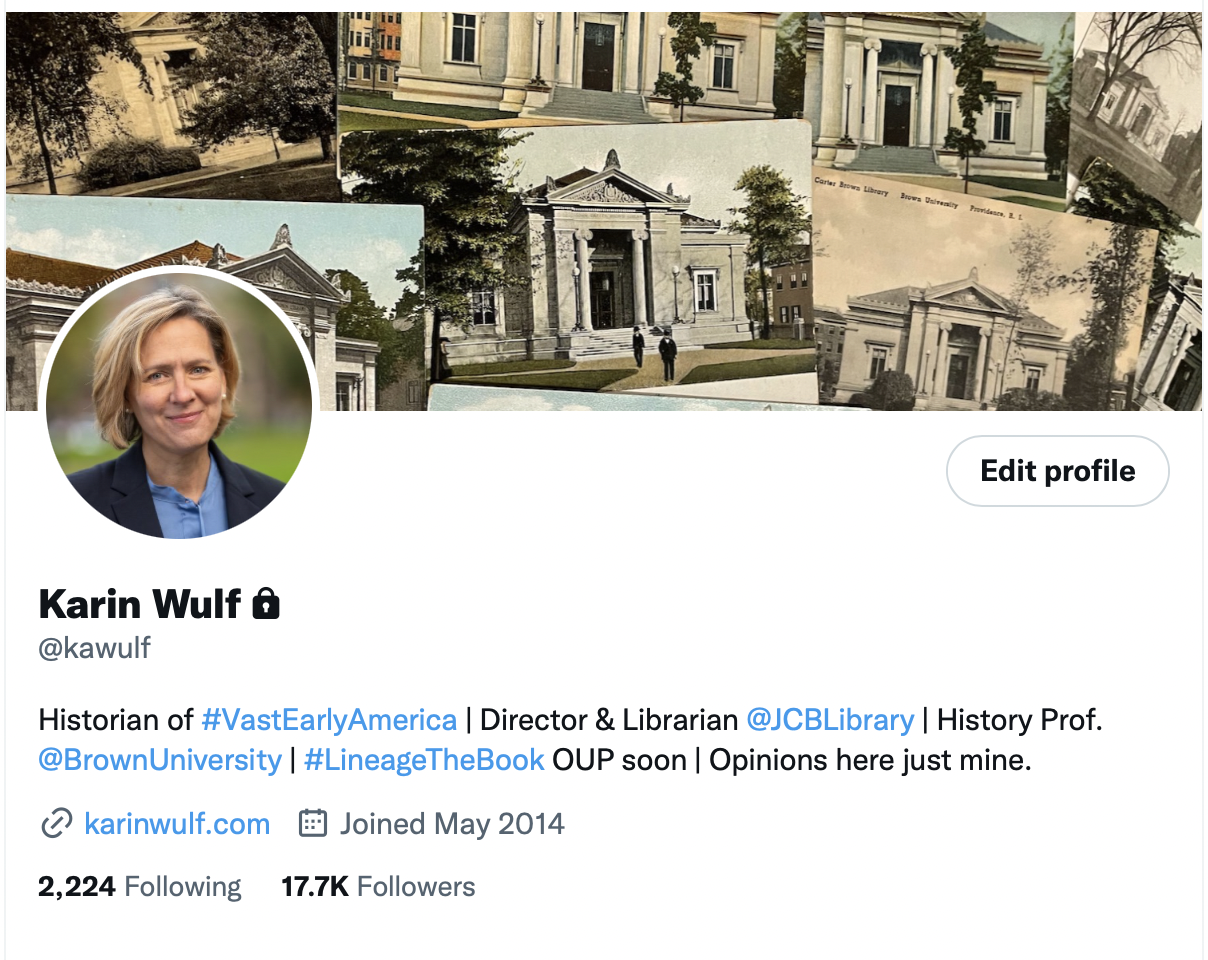
Task: Open the karinwulf.com website link
Action: (177, 824)
